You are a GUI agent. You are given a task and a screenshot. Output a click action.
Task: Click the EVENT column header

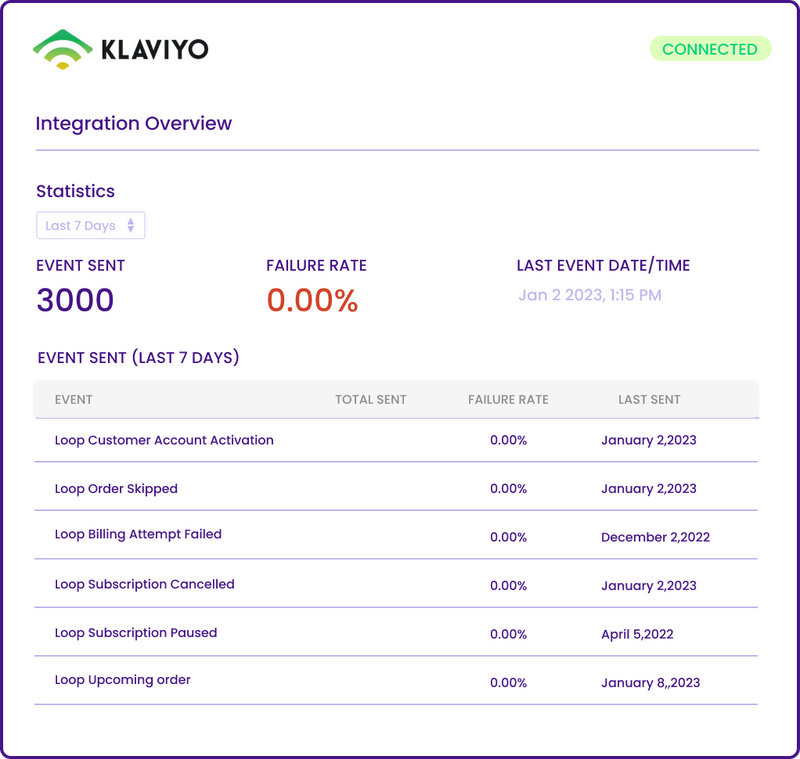[x=73, y=400]
